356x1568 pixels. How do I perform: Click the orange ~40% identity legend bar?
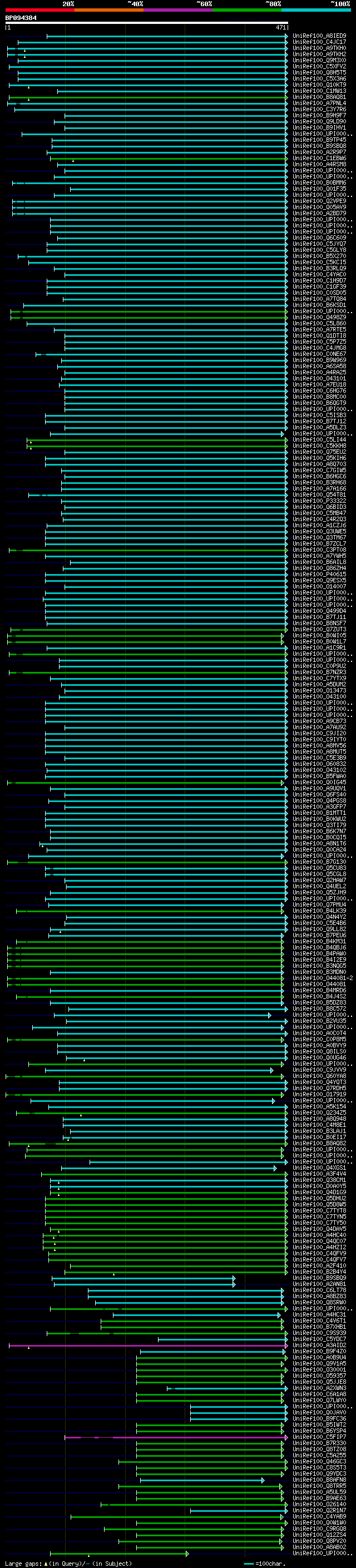109,10
